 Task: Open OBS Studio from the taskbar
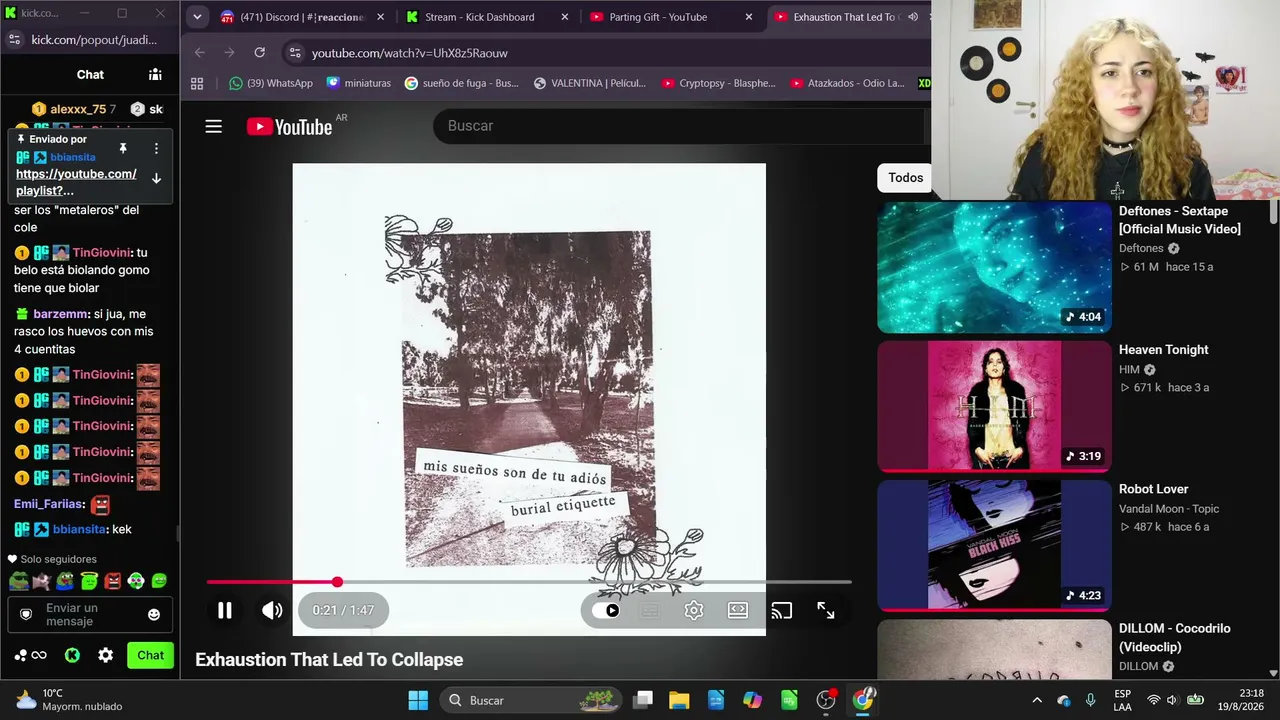tap(826, 700)
